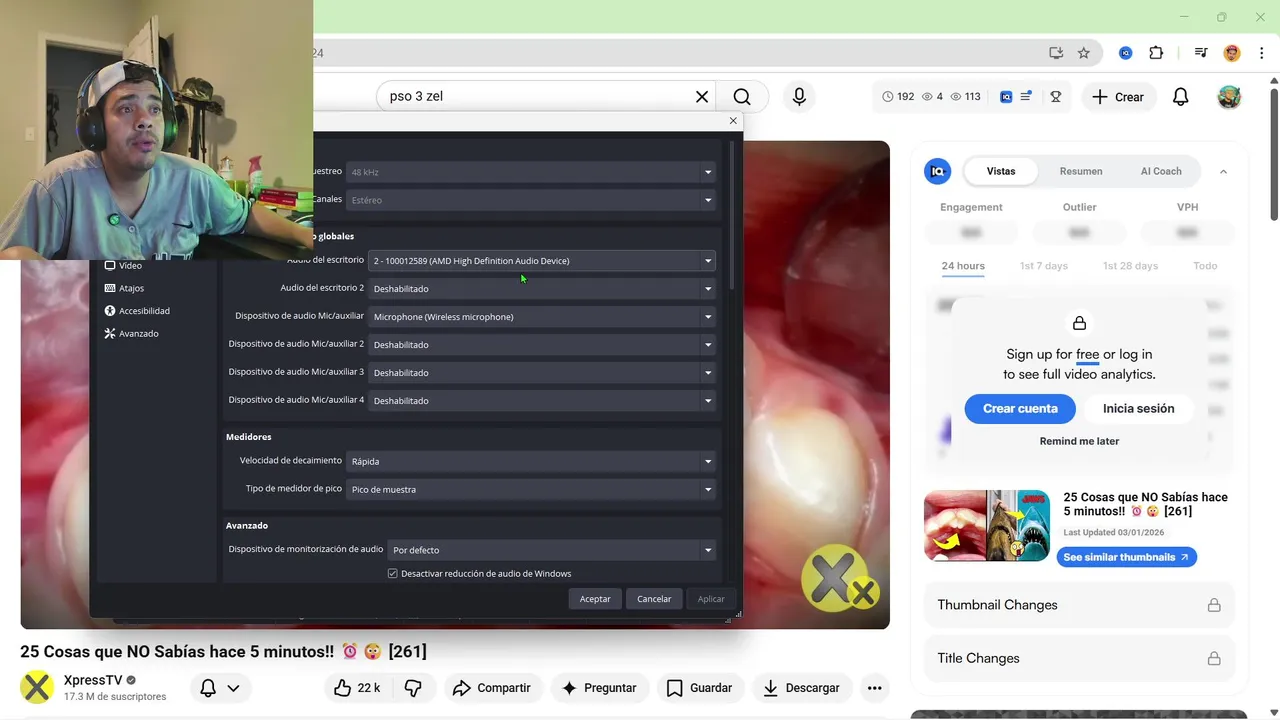The image size is (1280, 720).
Task: Click vidIQ logo in stats bar
Action: [x=1006, y=97]
